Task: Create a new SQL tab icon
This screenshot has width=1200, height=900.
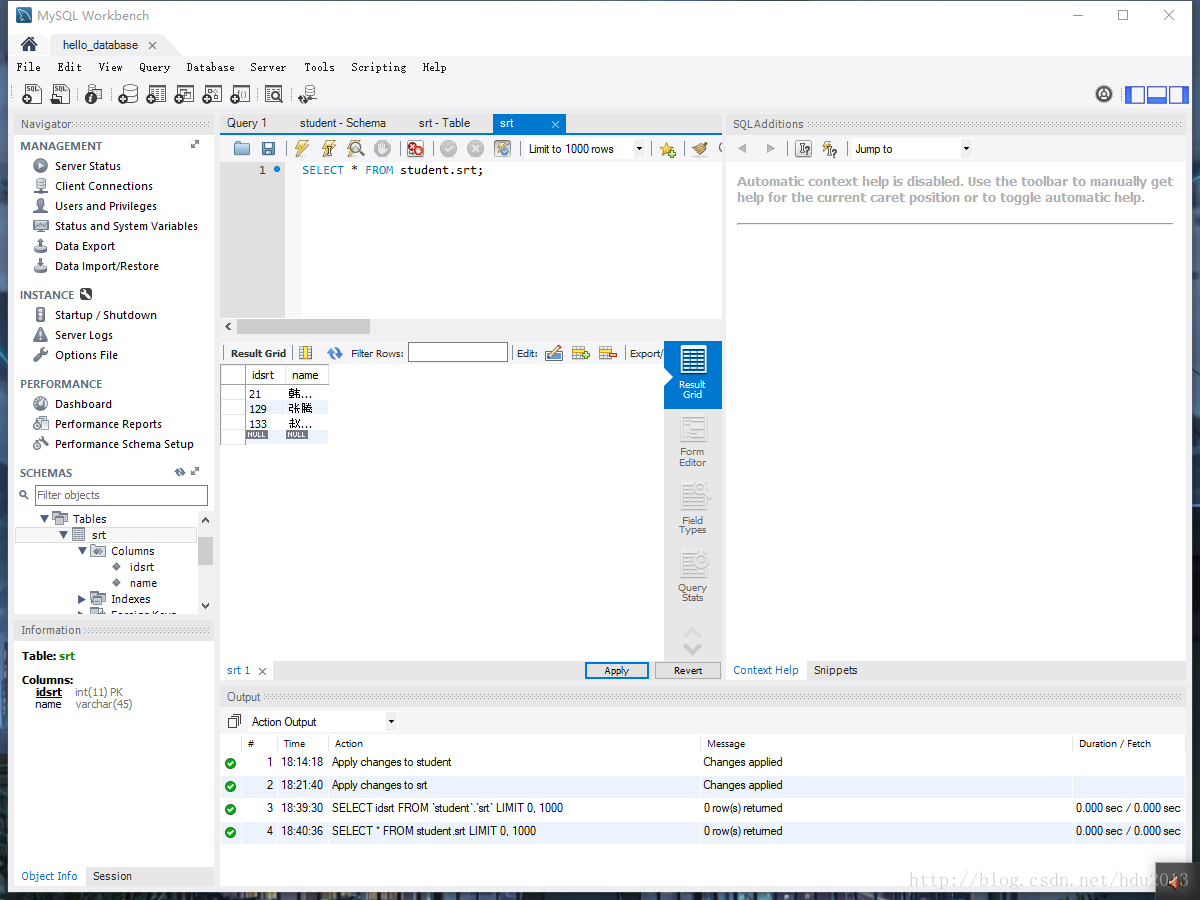Action: point(32,94)
